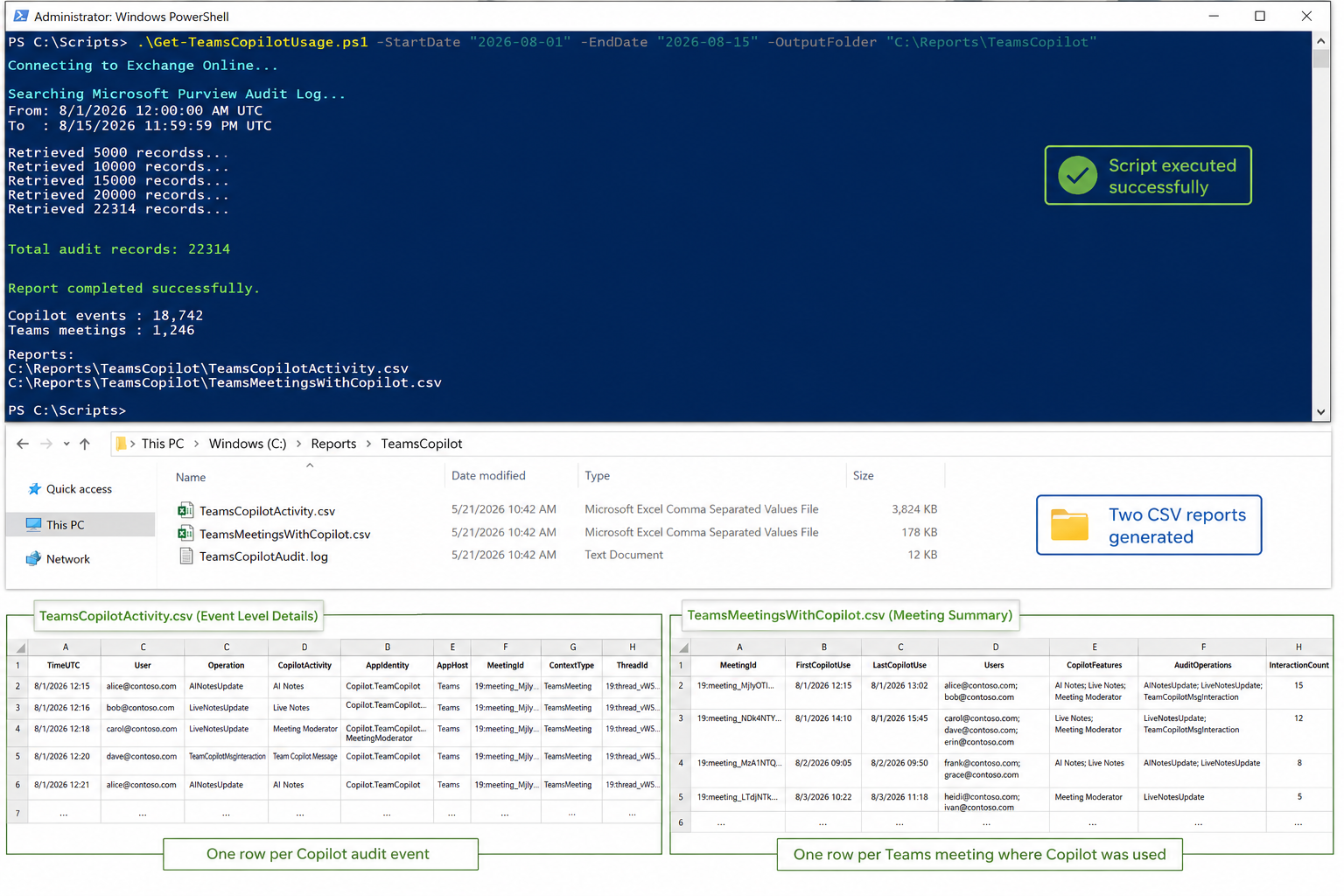
Task: Maximize the PowerShell window
Action: tap(1260, 16)
